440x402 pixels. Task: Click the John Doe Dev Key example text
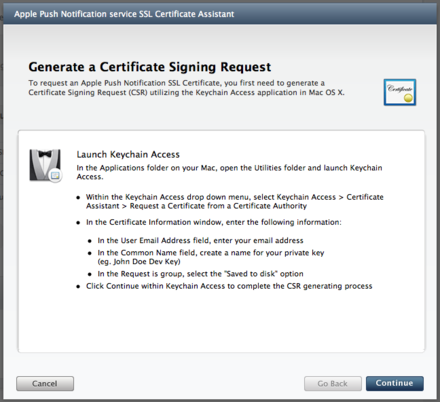click(139, 262)
